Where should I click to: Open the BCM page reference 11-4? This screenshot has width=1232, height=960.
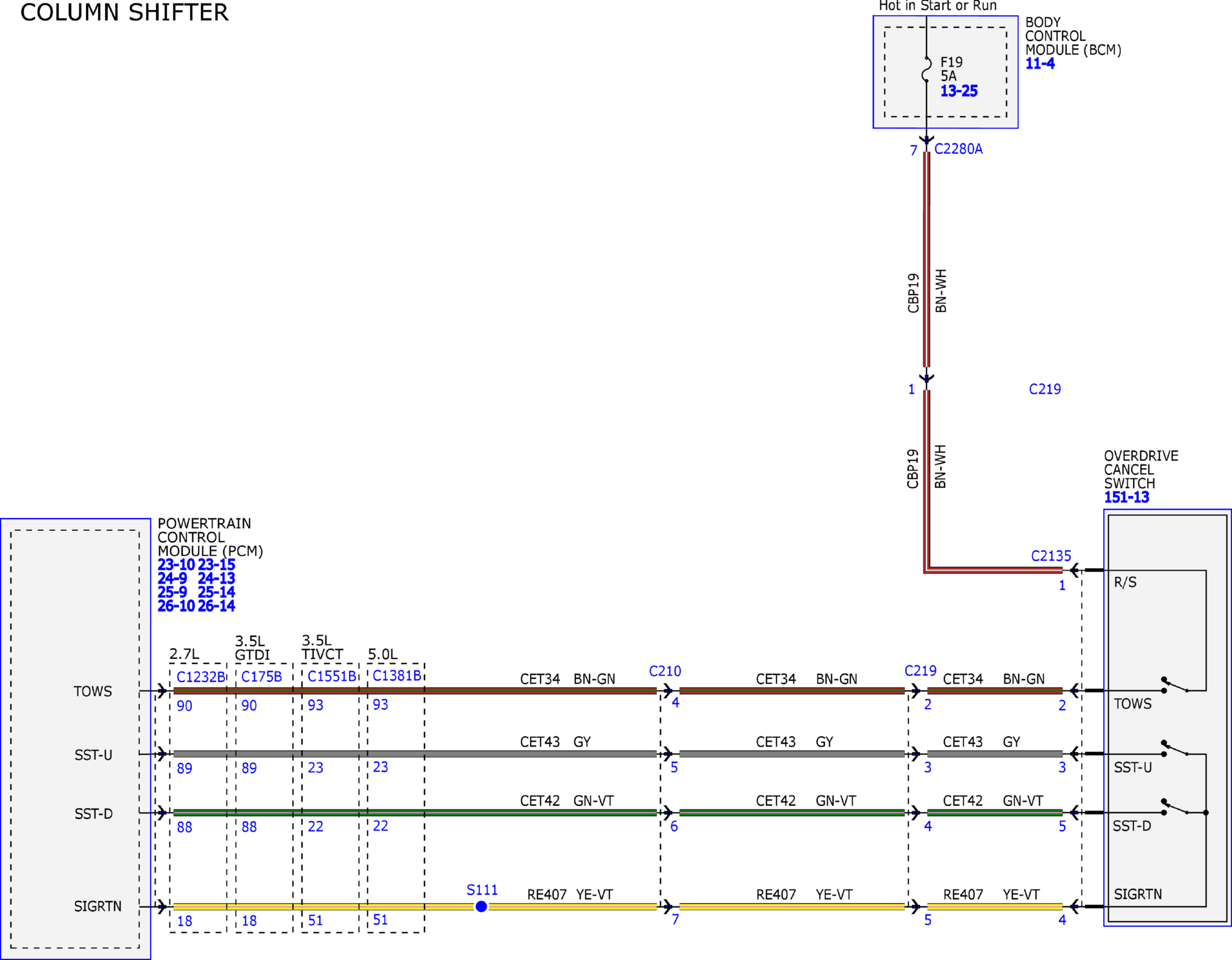click(1040, 64)
